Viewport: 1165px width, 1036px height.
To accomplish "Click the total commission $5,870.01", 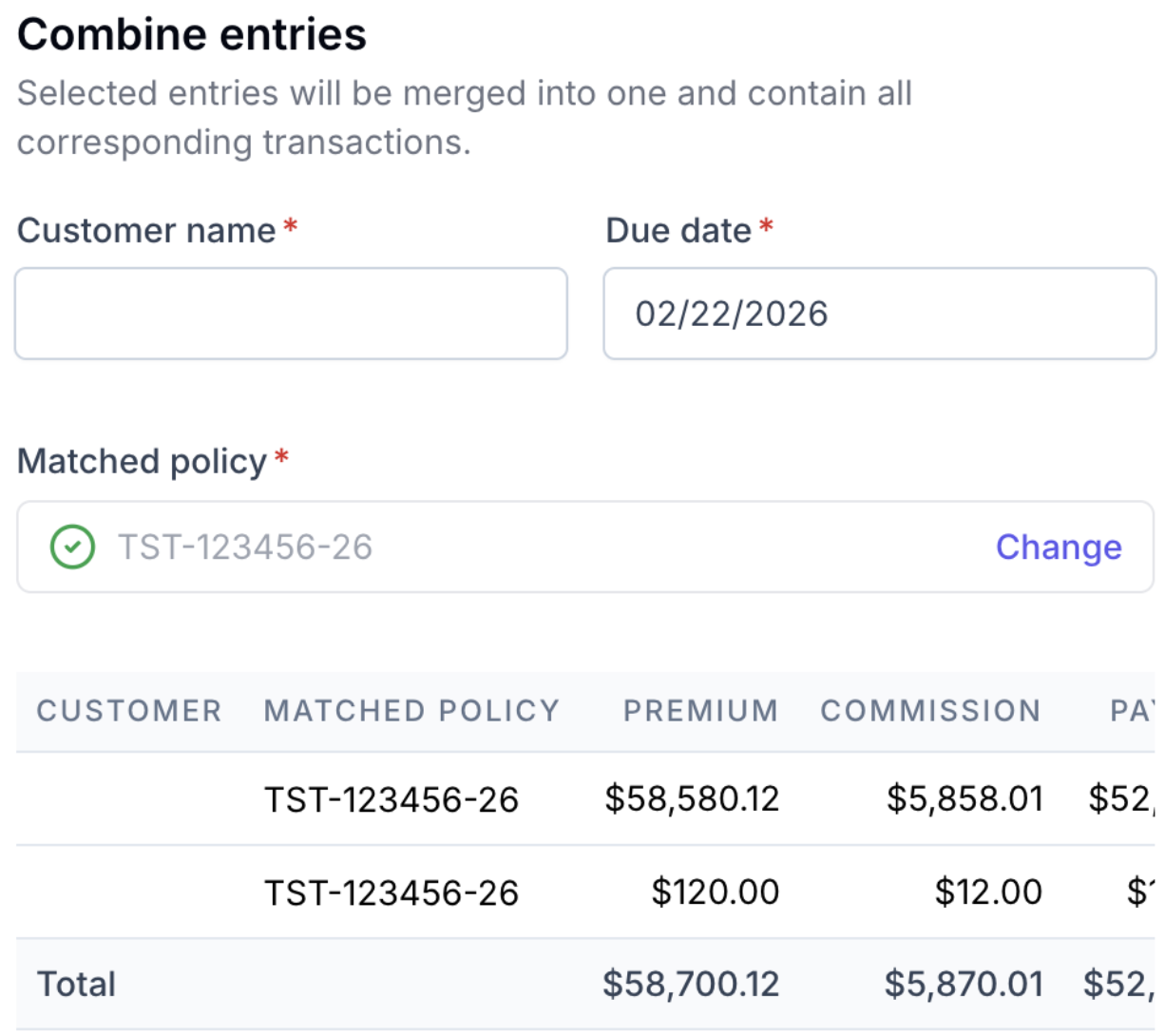I will (x=964, y=985).
